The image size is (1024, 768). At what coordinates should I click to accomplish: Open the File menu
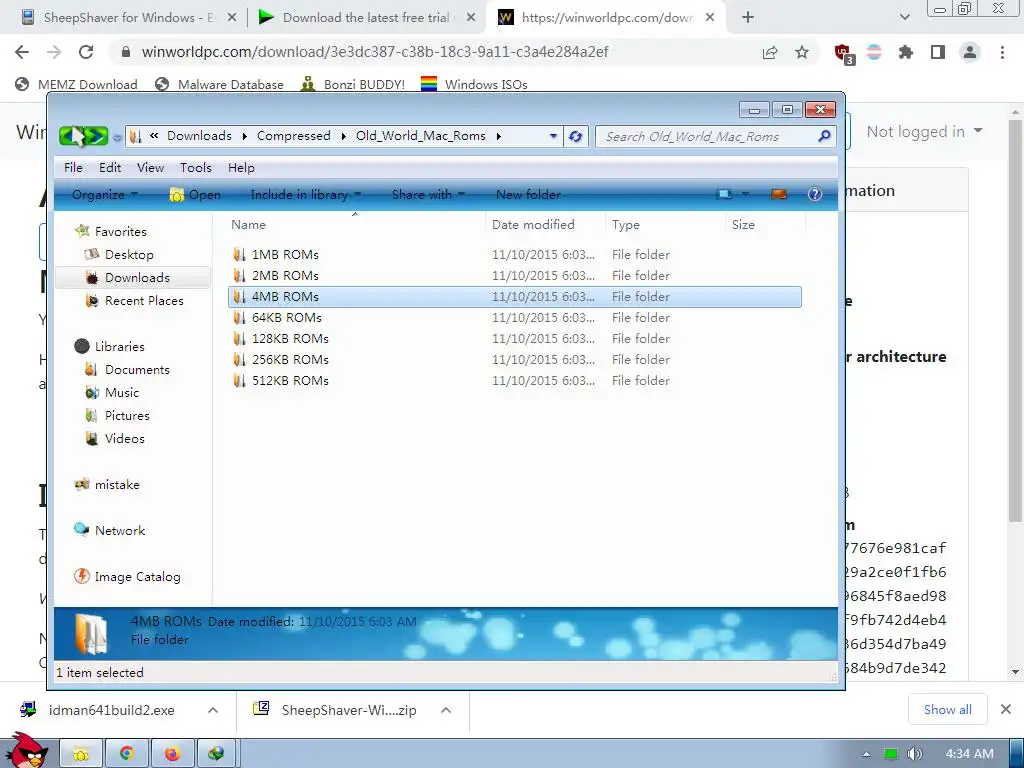point(73,168)
